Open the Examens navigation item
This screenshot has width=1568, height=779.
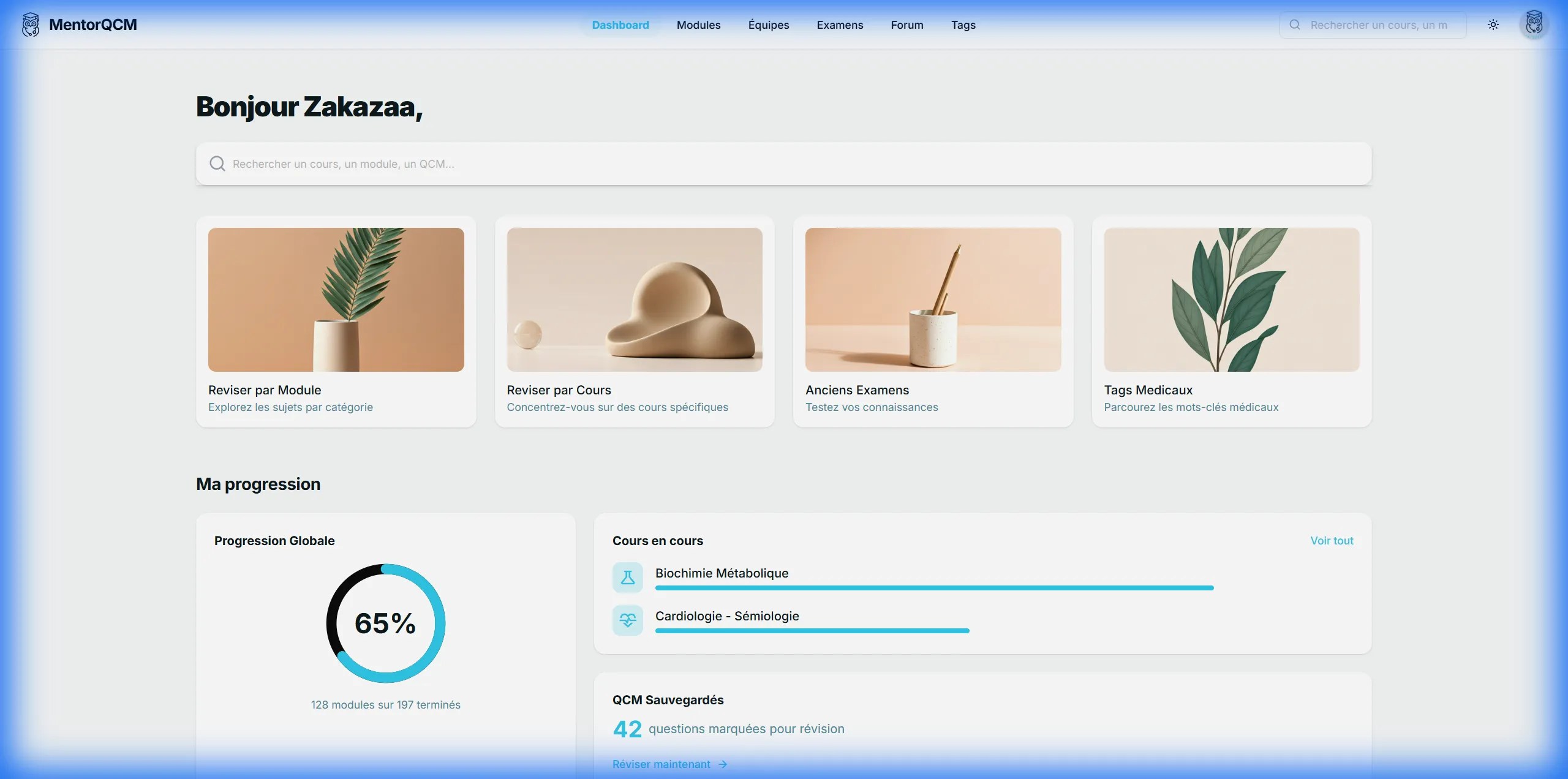840,25
